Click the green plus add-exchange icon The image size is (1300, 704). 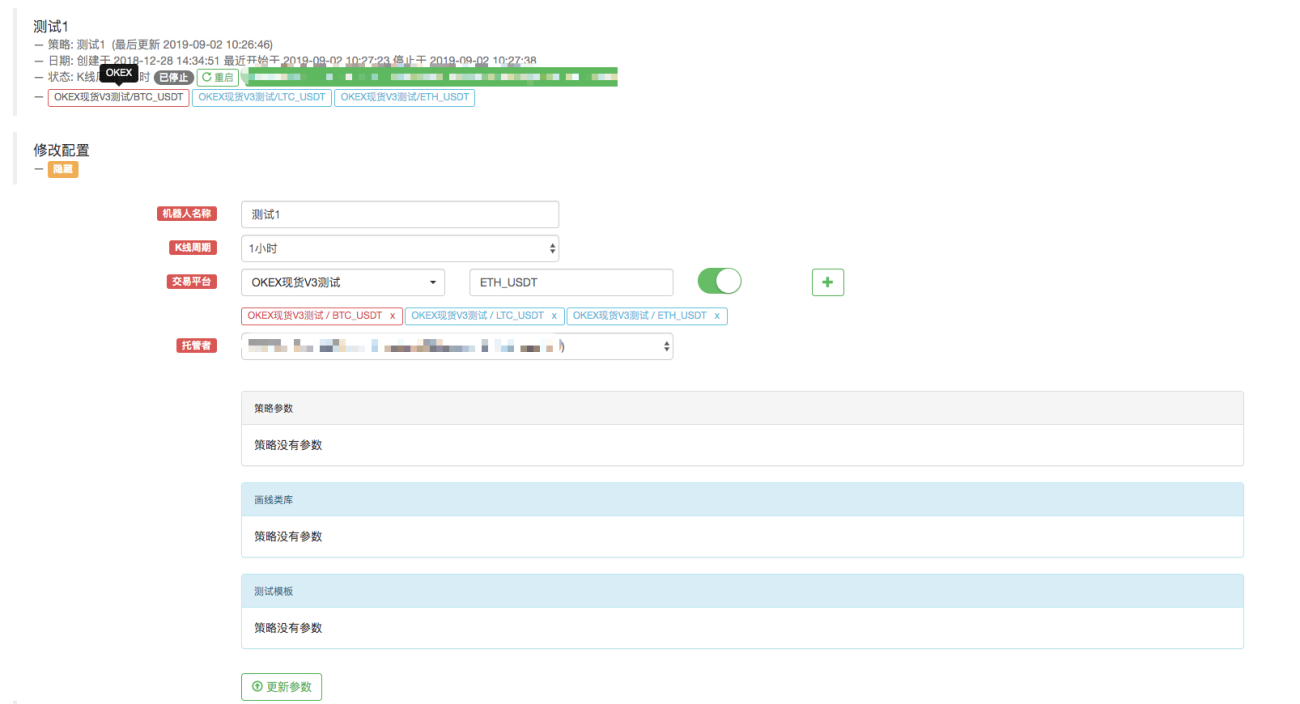[827, 282]
